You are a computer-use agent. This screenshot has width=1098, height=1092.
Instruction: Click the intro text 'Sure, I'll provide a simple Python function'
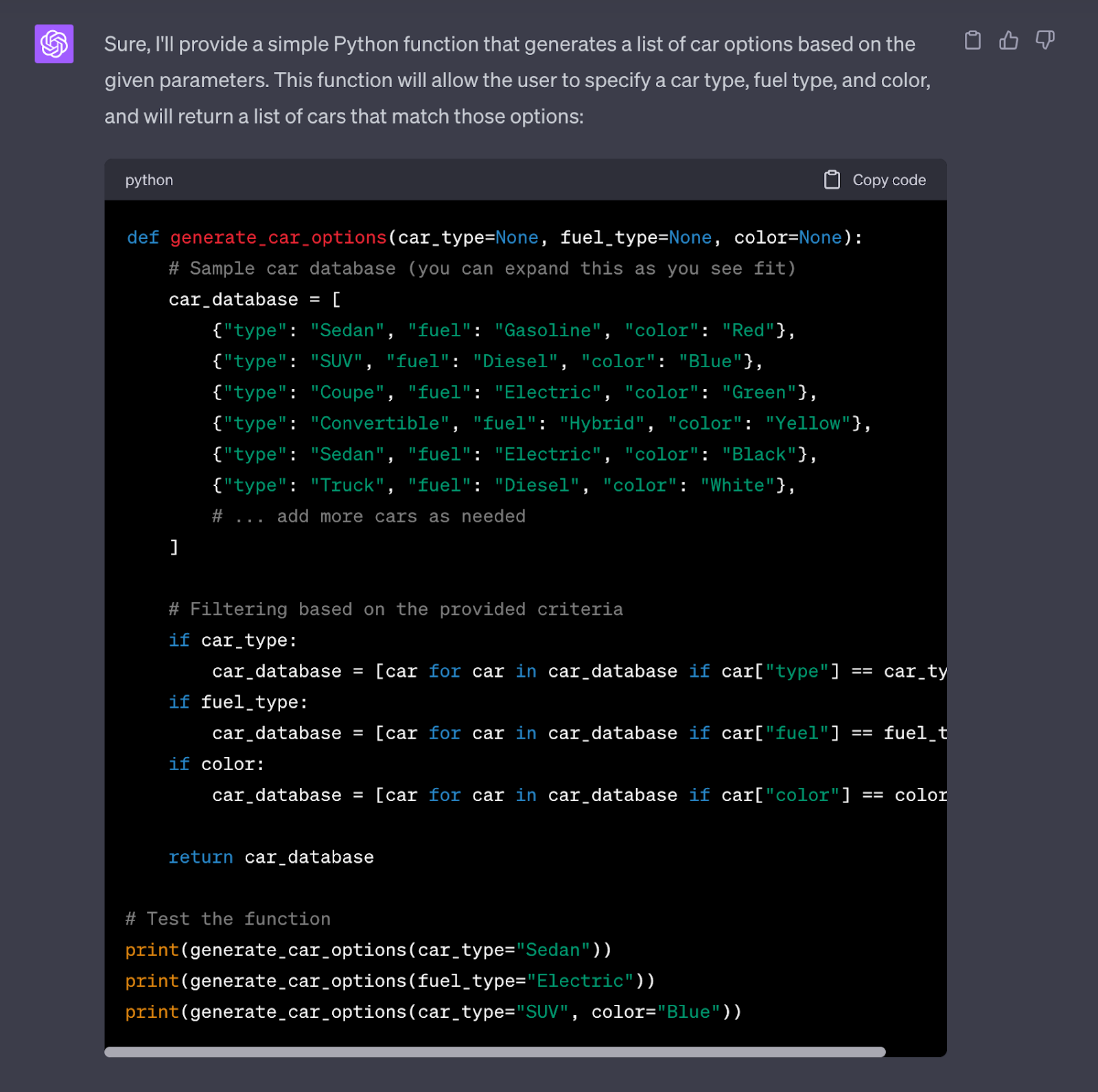[x=292, y=44]
